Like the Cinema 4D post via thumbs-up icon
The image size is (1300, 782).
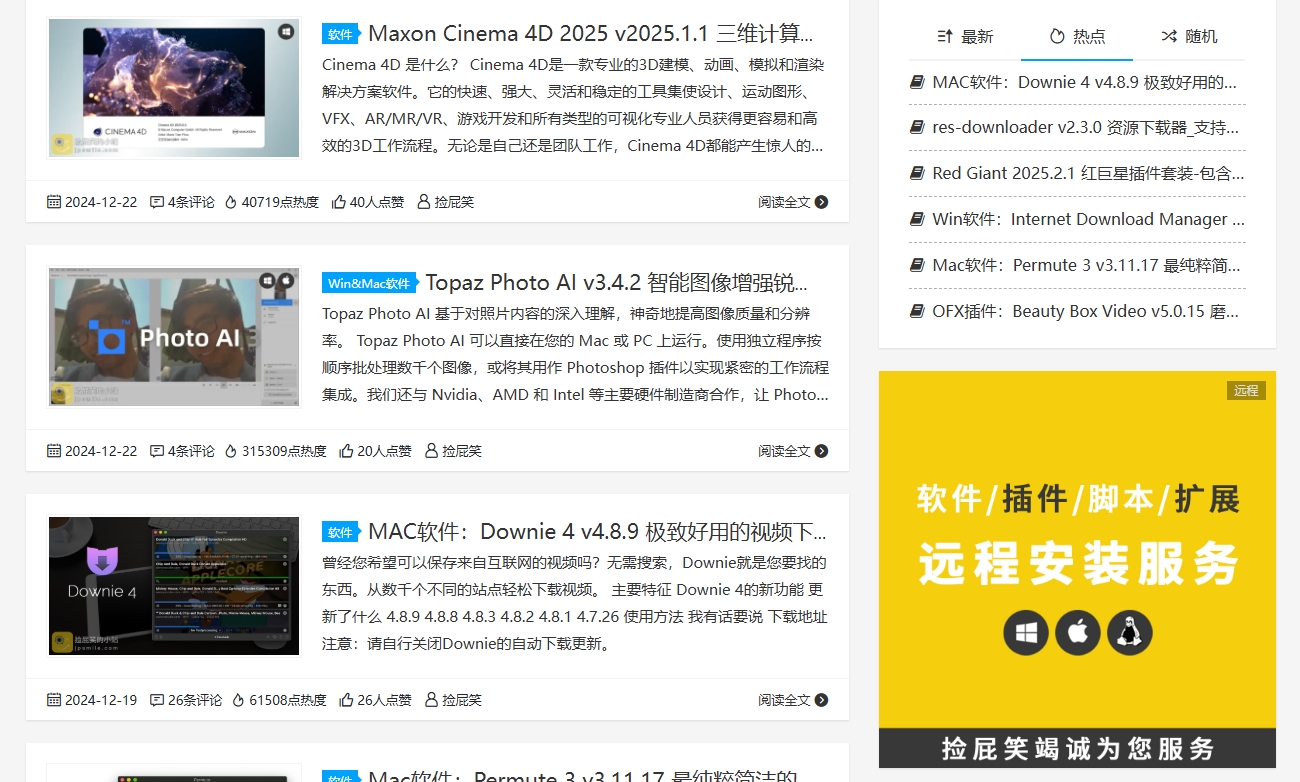(x=339, y=202)
